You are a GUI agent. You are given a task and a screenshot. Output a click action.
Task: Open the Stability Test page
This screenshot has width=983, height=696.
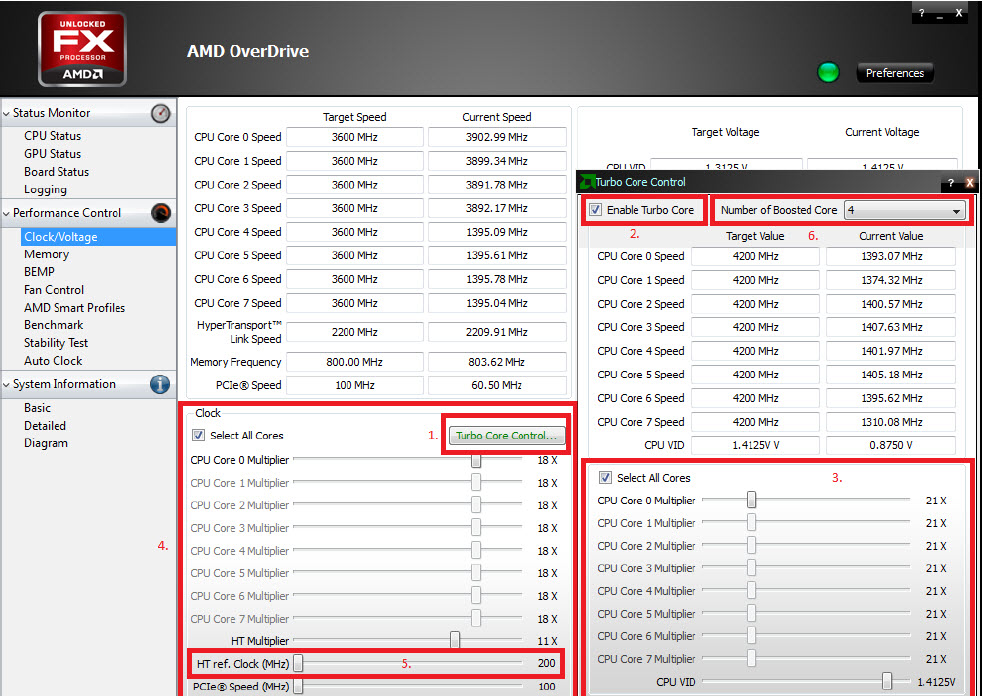coord(56,343)
